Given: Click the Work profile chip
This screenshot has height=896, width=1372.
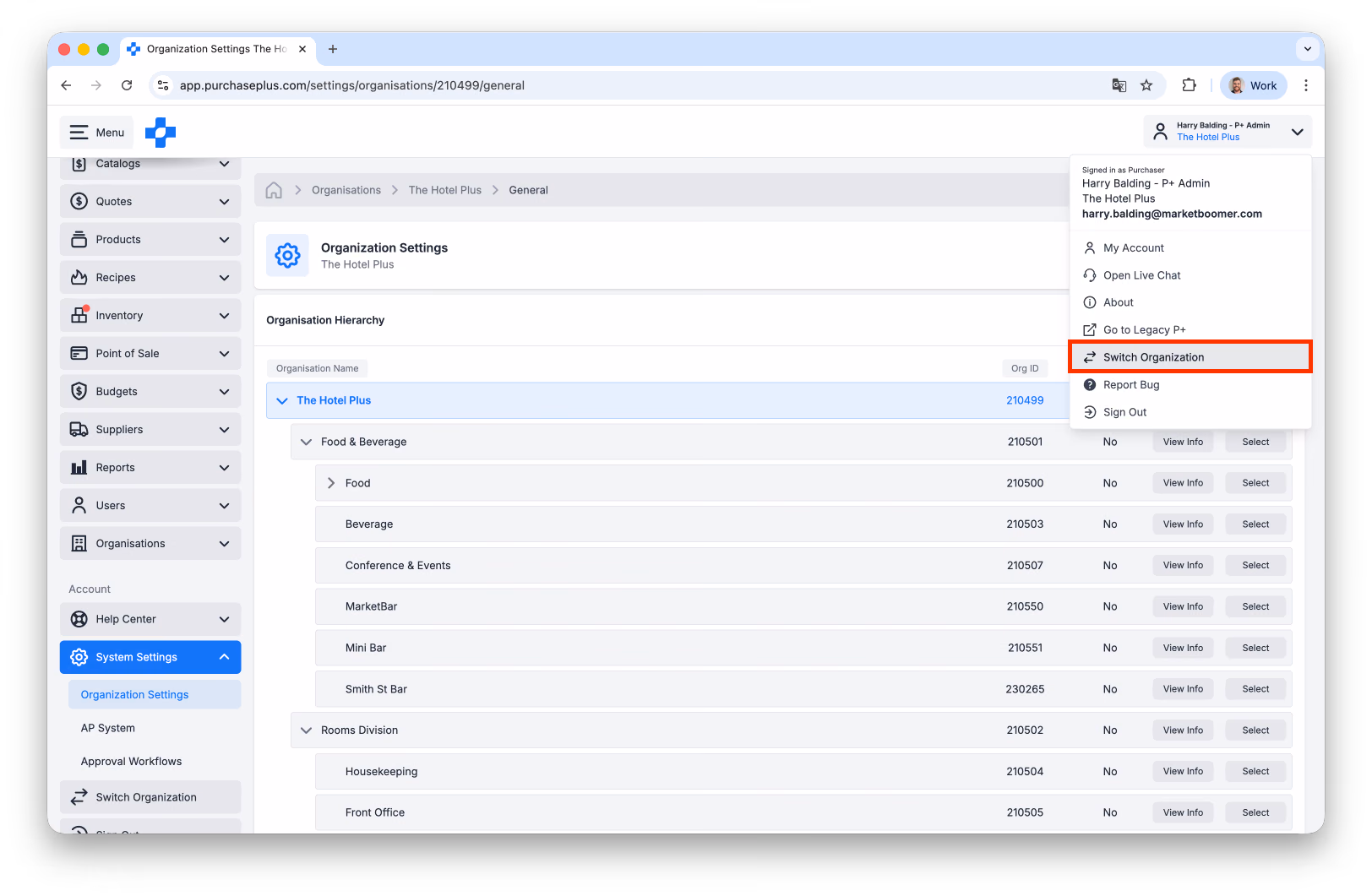Looking at the screenshot, I should pyautogui.click(x=1254, y=85).
